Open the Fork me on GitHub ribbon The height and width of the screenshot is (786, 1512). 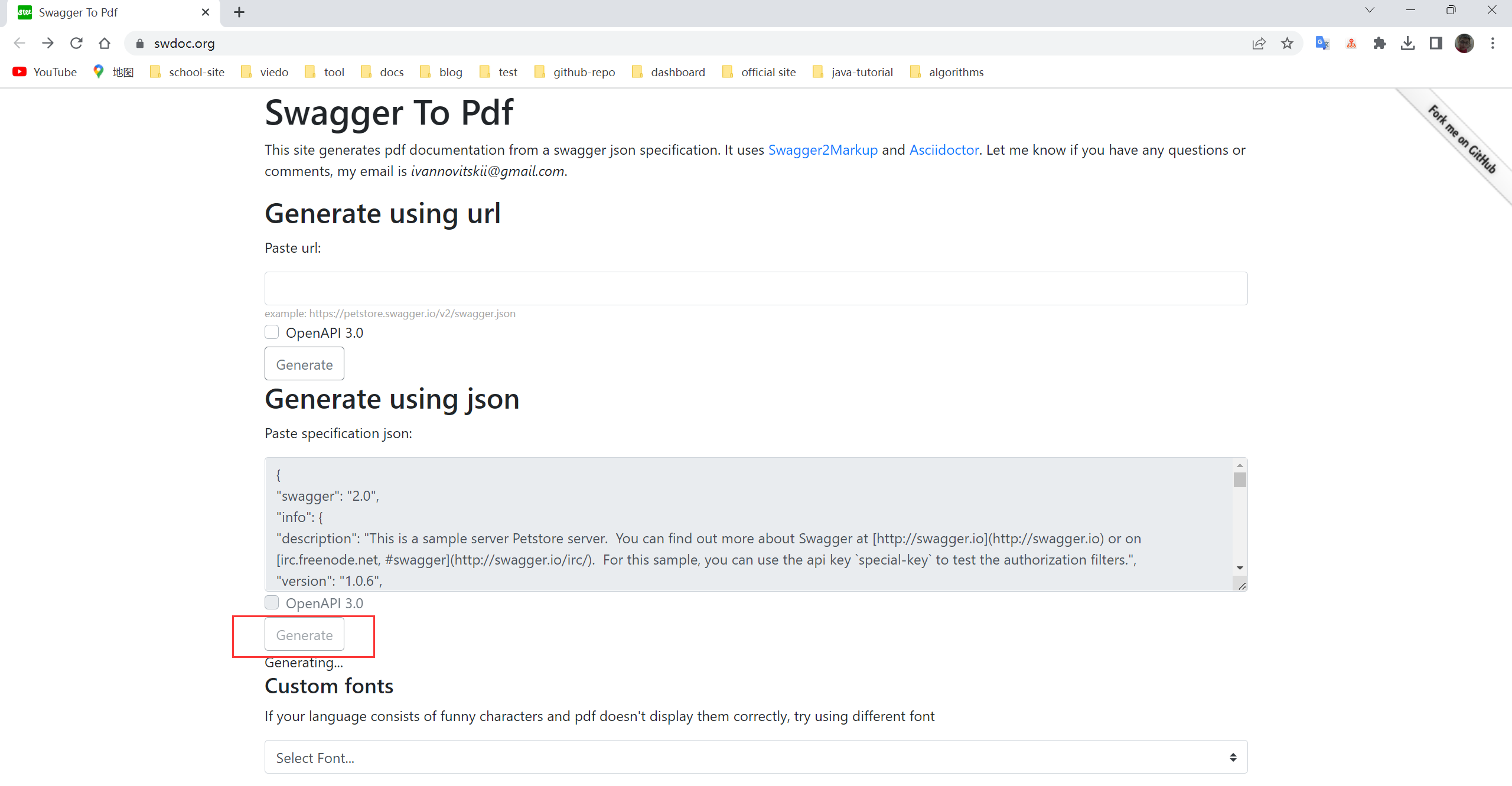pyautogui.click(x=1462, y=140)
